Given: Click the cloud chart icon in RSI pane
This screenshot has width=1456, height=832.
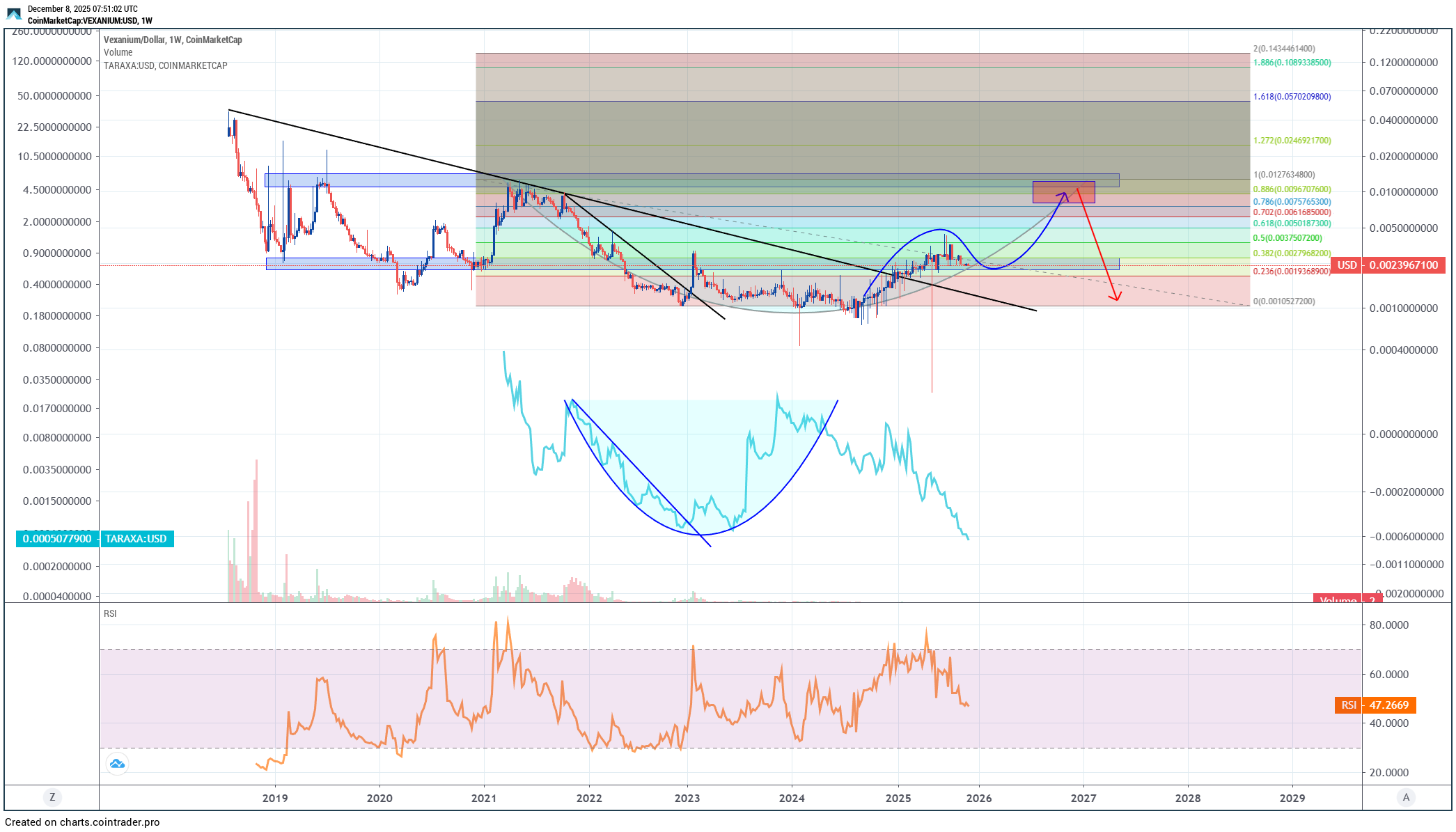Looking at the screenshot, I should [117, 764].
